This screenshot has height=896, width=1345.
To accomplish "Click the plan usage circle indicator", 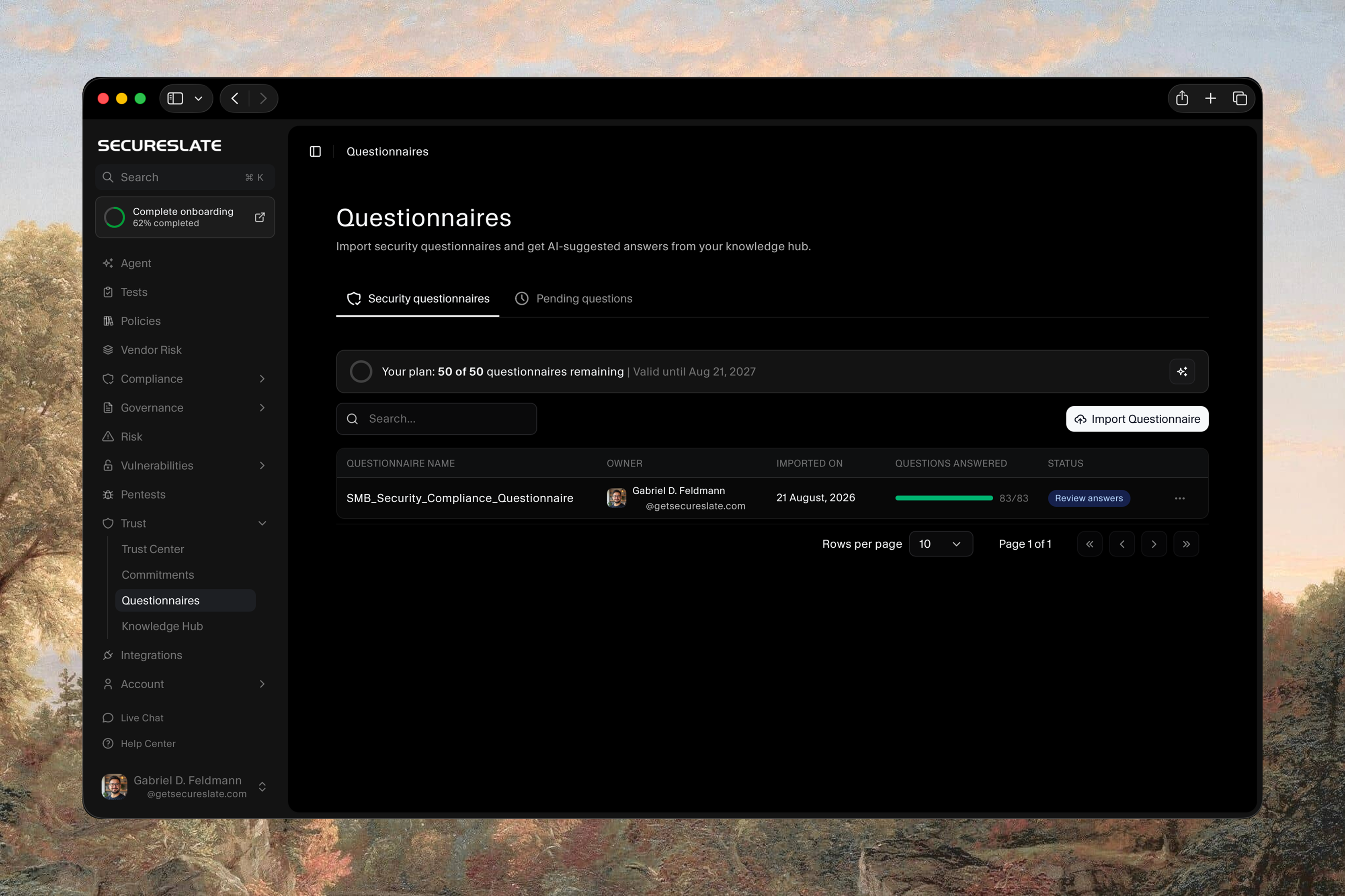I will click(x=361, y=371).
